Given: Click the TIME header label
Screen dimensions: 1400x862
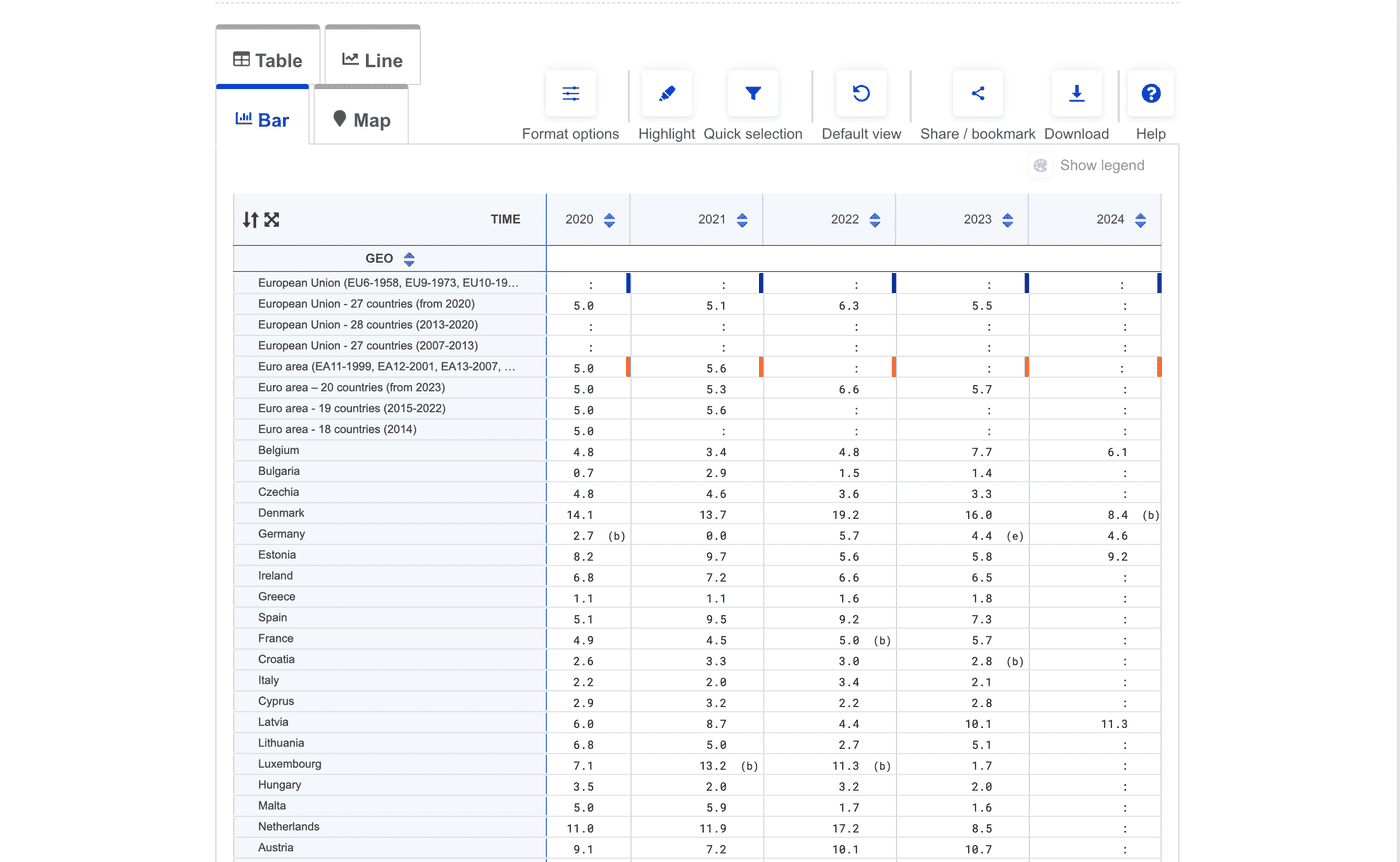Looking at the screenshot, I should click(505, 220).
